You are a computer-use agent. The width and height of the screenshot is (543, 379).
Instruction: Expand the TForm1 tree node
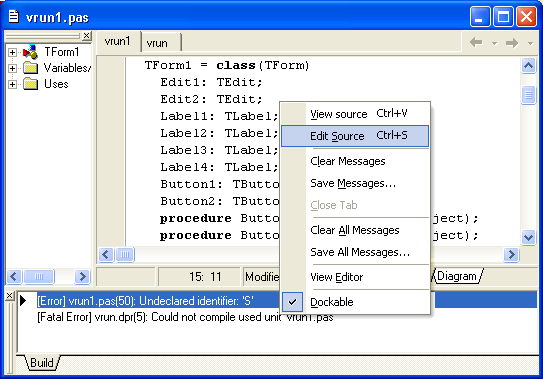coord(12,52)
